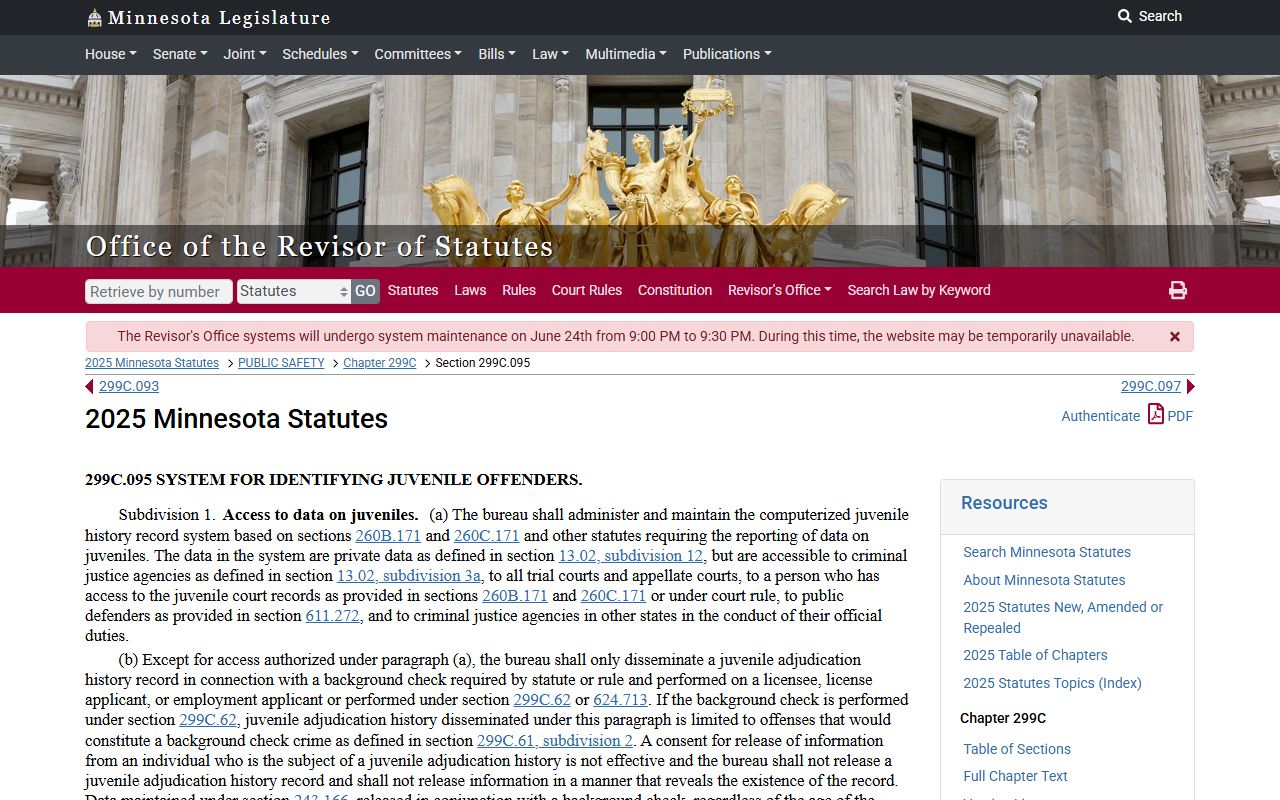This screenshot has width=1280, height=800.
Task: Open 2025 Statutes New, Amended or Repealed
Action: [1063, 617]
